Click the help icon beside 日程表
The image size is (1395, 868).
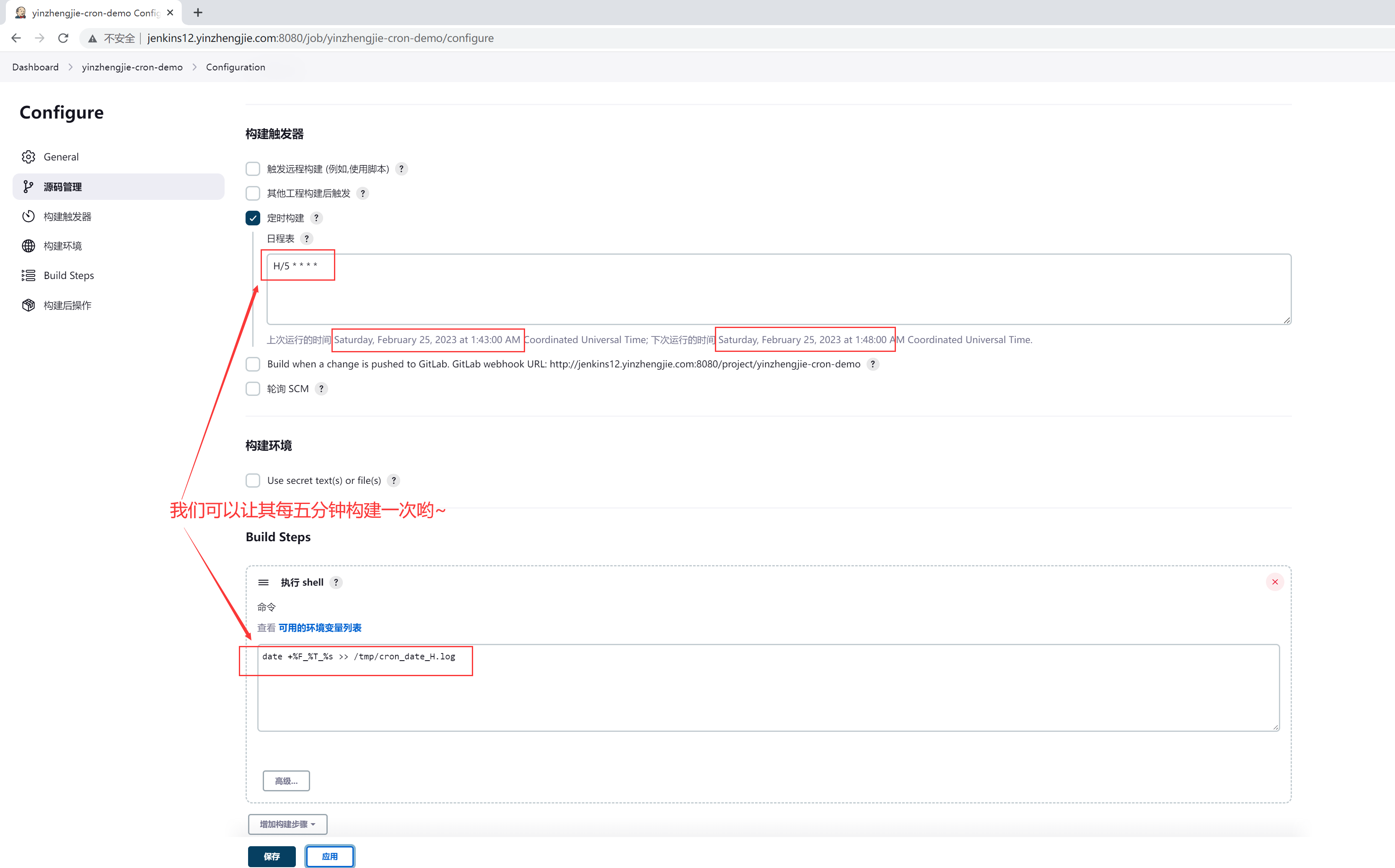point(307,239)
